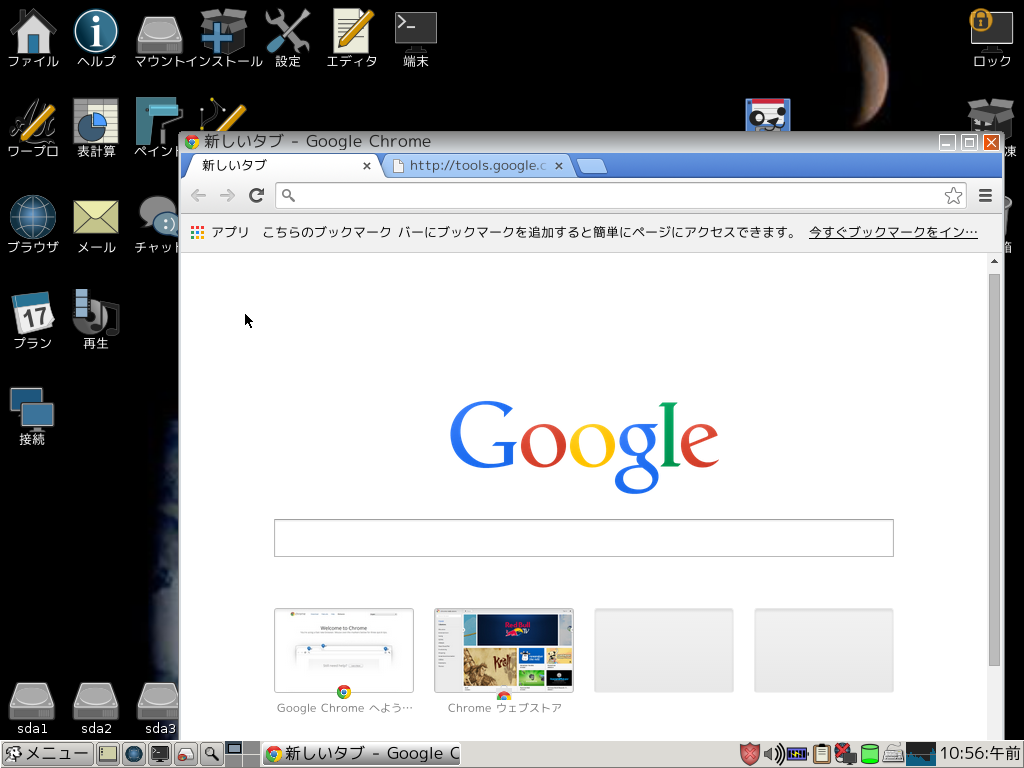Click the virtual desktop pager
This screenshot has width=1024, height=768.
tap(242, 754)
